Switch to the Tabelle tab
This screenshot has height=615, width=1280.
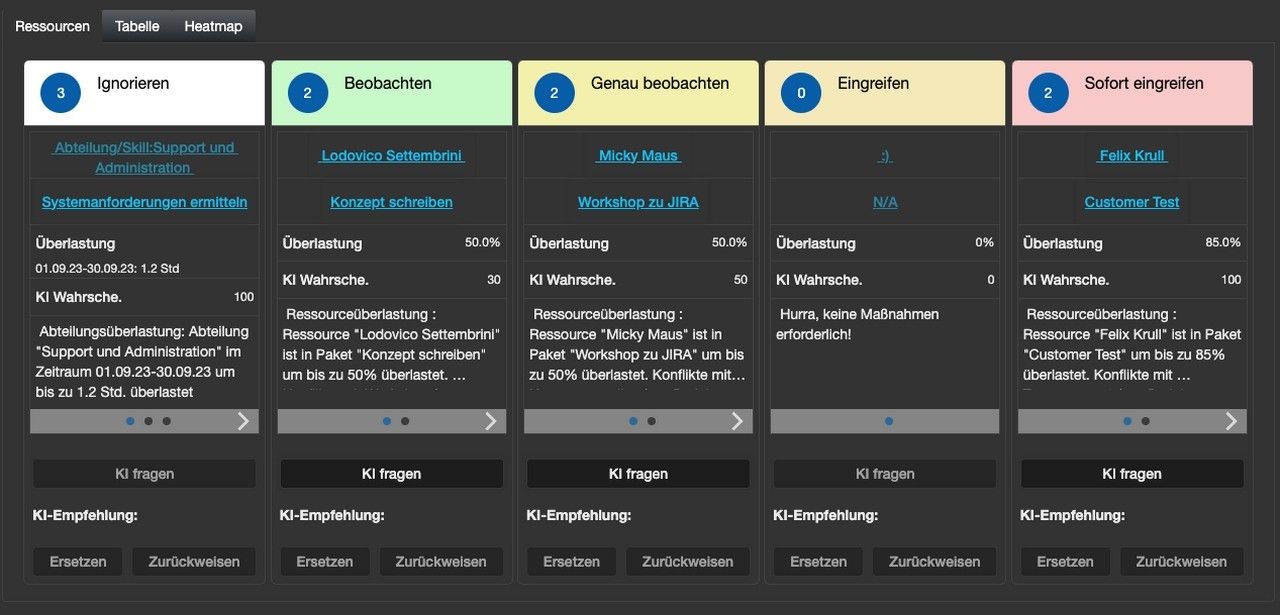pos(137,26)
